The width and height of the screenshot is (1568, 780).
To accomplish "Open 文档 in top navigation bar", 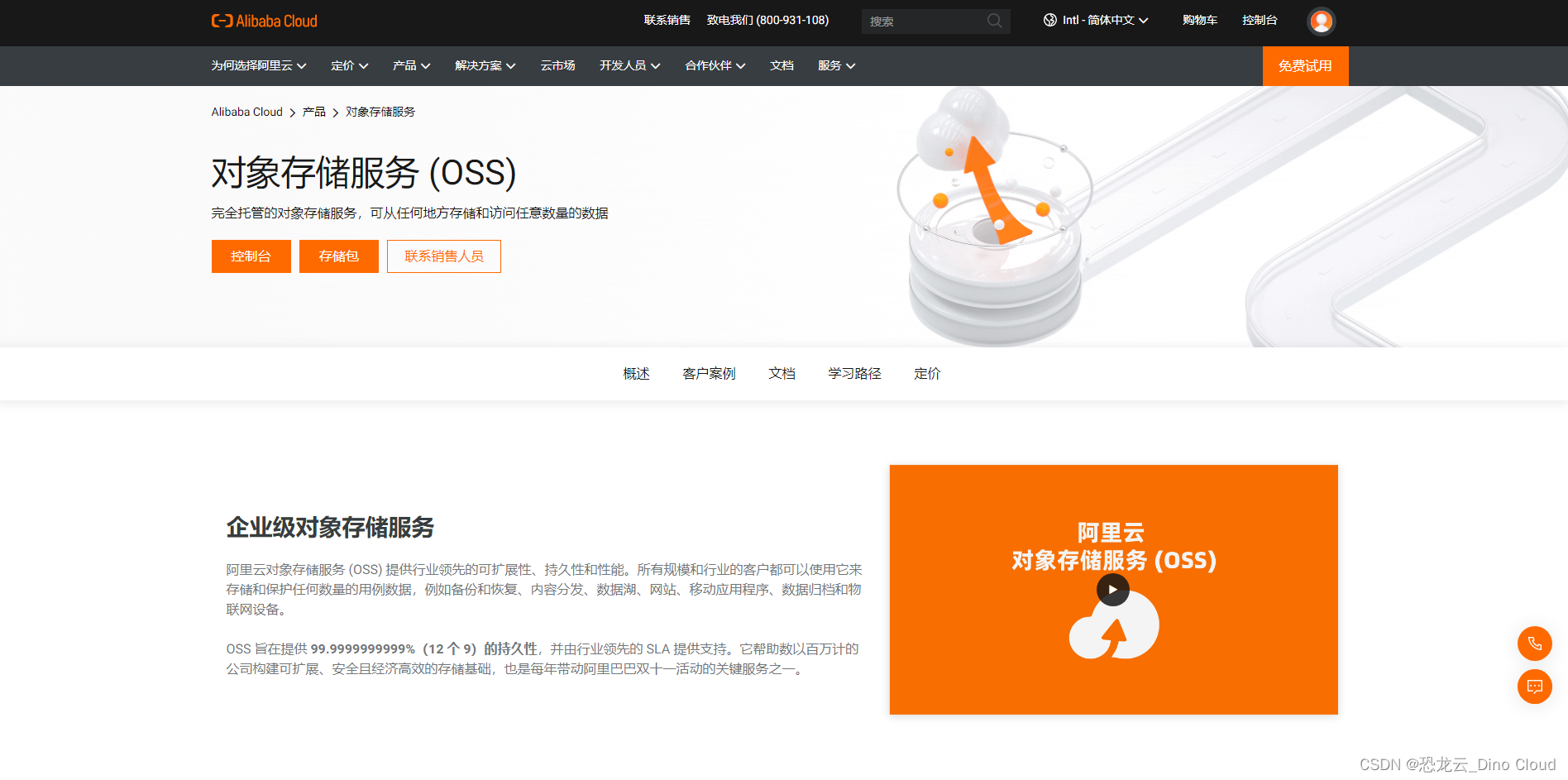I will point(782,65).
